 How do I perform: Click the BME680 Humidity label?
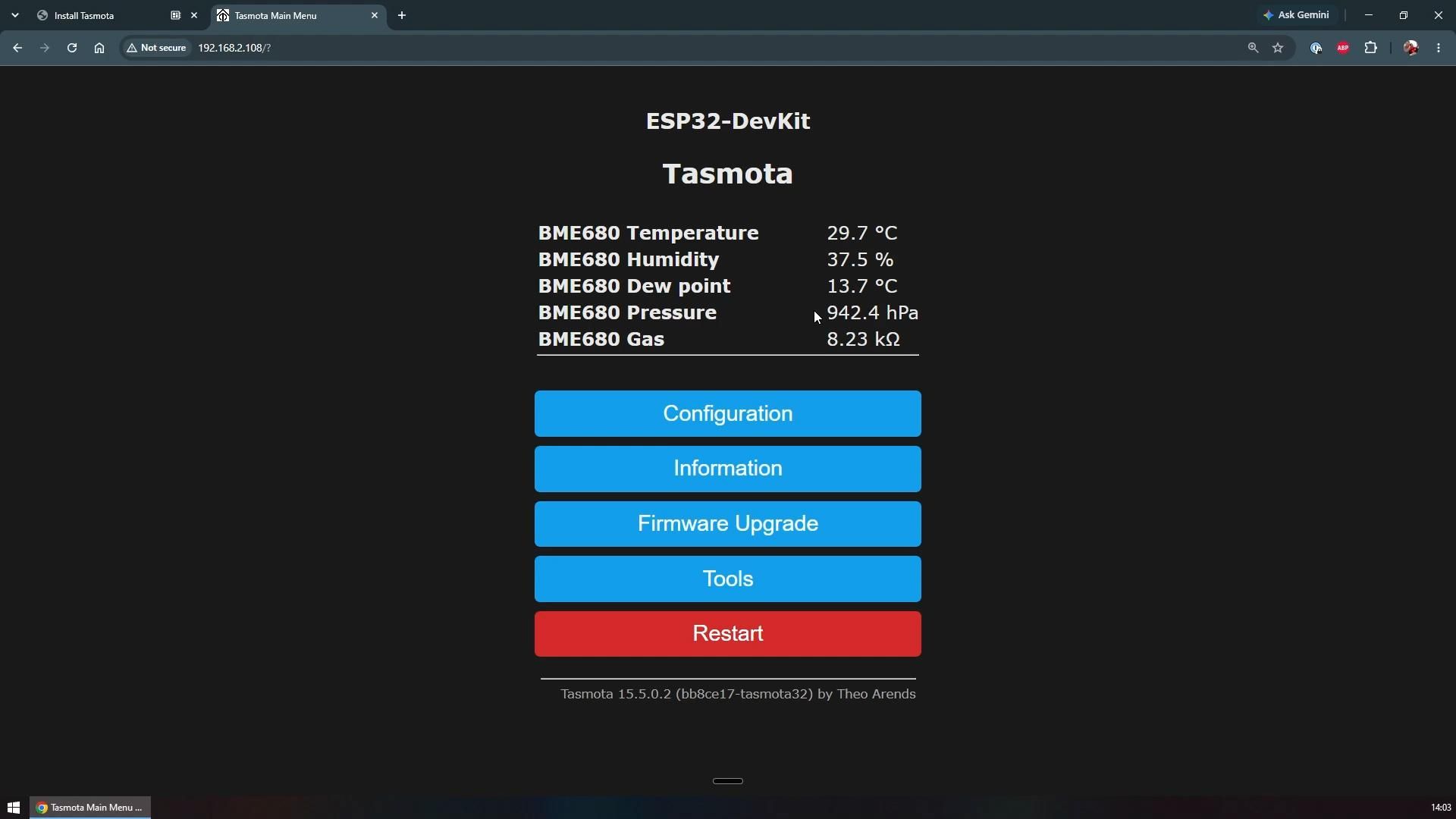coord(629,260)
